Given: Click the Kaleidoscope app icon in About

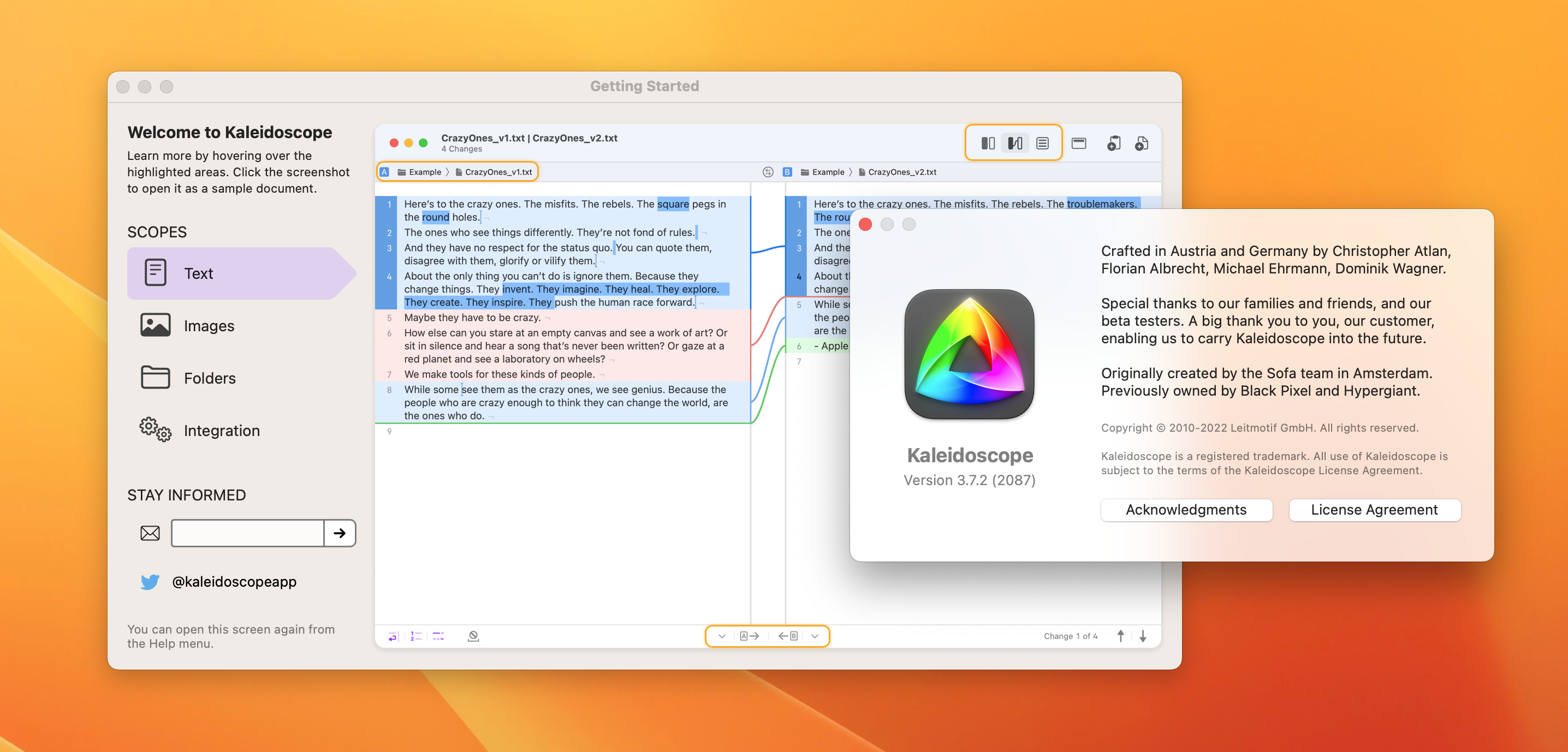Looking at the screenshot, I should (x=967, y=356).
